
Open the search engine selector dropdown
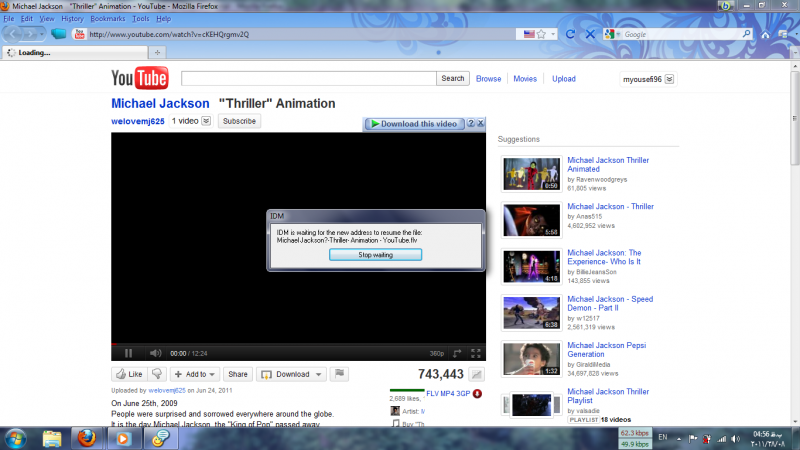(612, 34)
